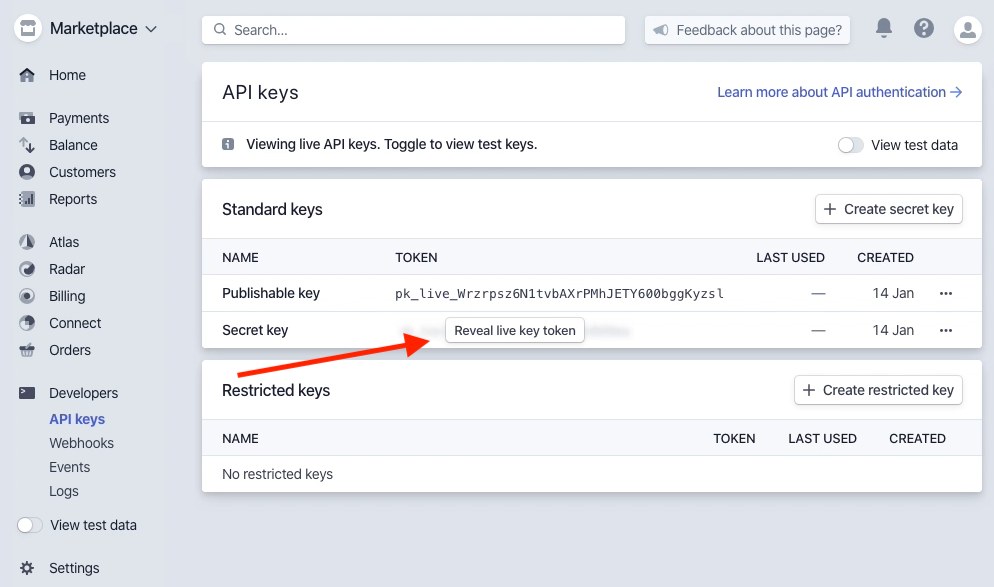This screenshot has width=994, height=587.
Task: Open Balance section
Action: coord(74,145)
